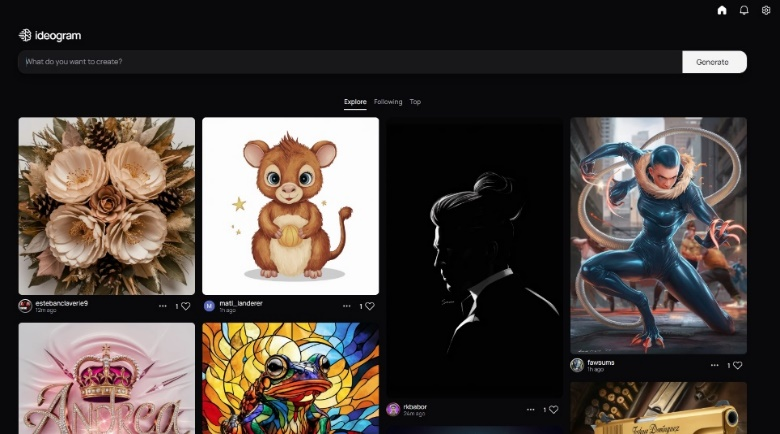Open fawsuma's profile avatar
Screen dimensions: 780x434
tap(577, 365)
